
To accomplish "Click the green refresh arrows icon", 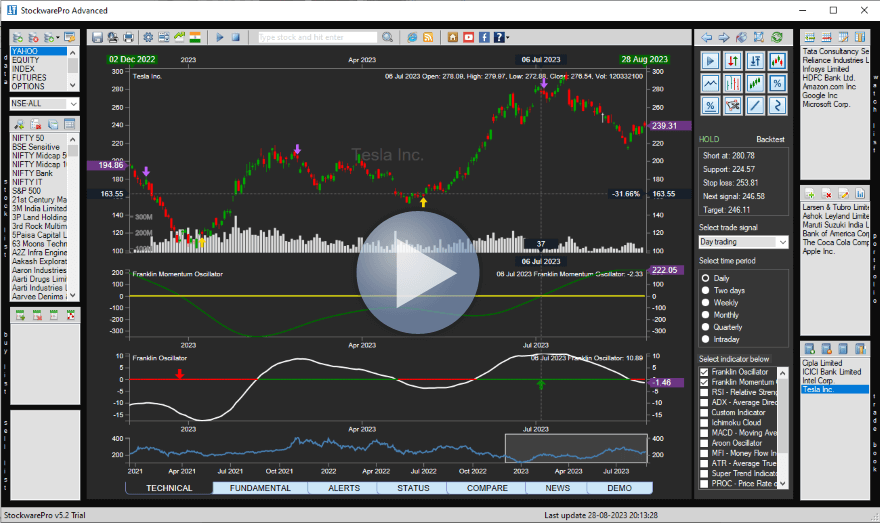I will (777, 37).
